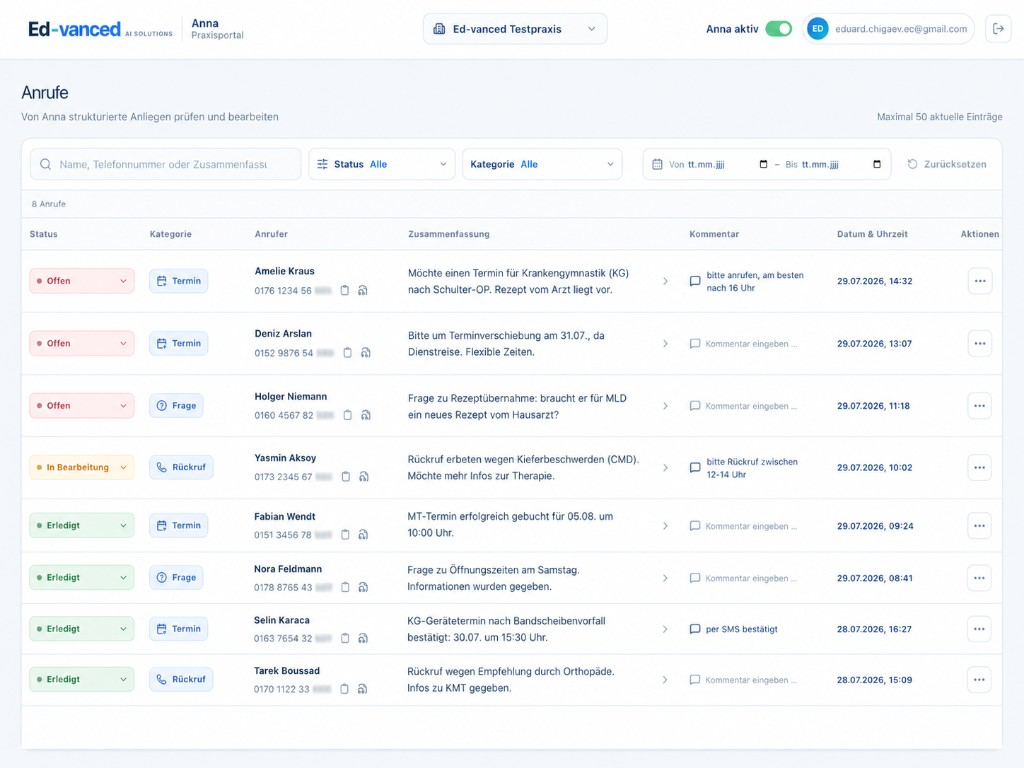Expand summary chevron for Tarek Boussad
The width and height of the screenshot is (1024, 768).
665,680
